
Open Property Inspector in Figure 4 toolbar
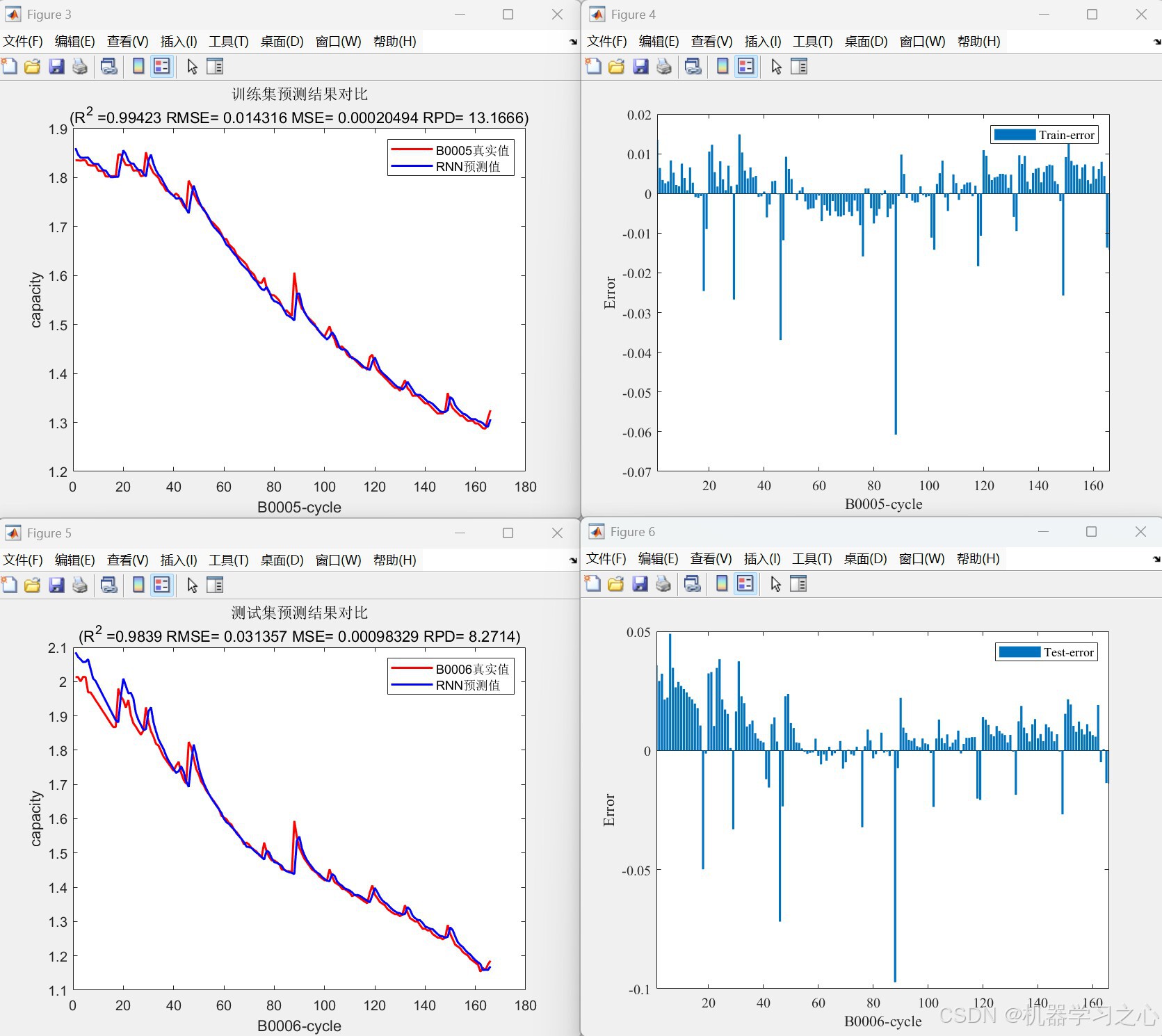(800, 67)
